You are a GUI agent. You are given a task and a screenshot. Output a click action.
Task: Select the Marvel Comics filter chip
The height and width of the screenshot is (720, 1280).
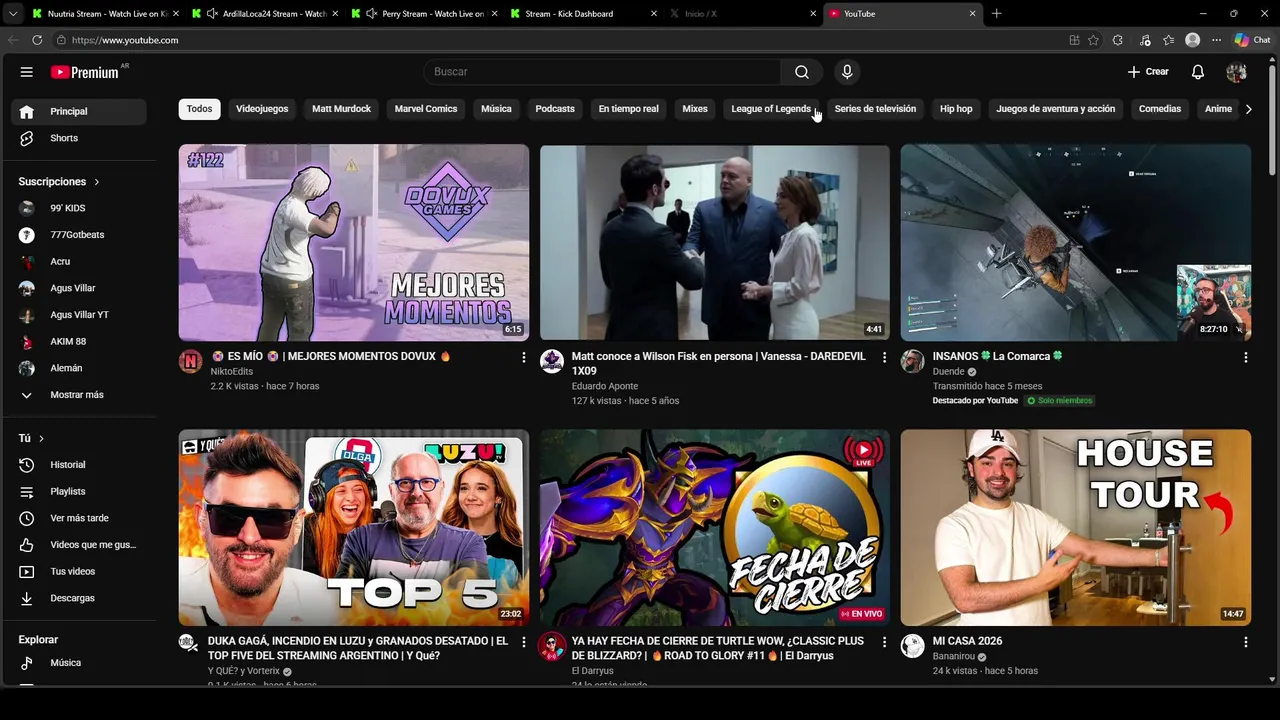426,109
